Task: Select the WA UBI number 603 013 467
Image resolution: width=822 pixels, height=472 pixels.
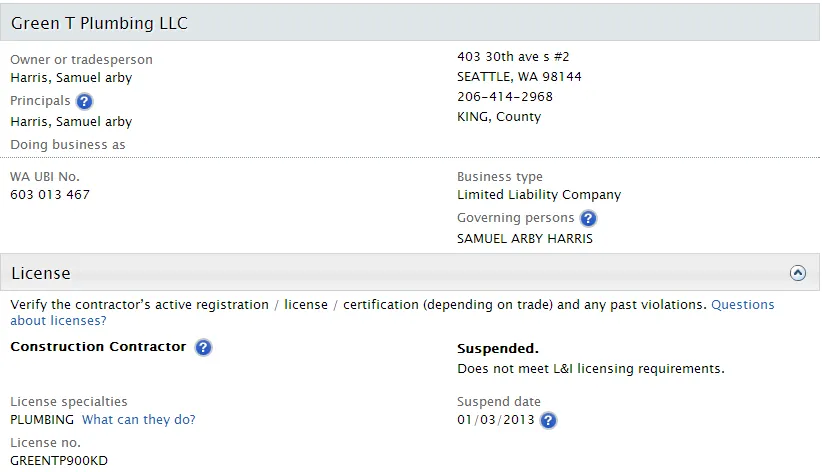Action: point(50,195)
